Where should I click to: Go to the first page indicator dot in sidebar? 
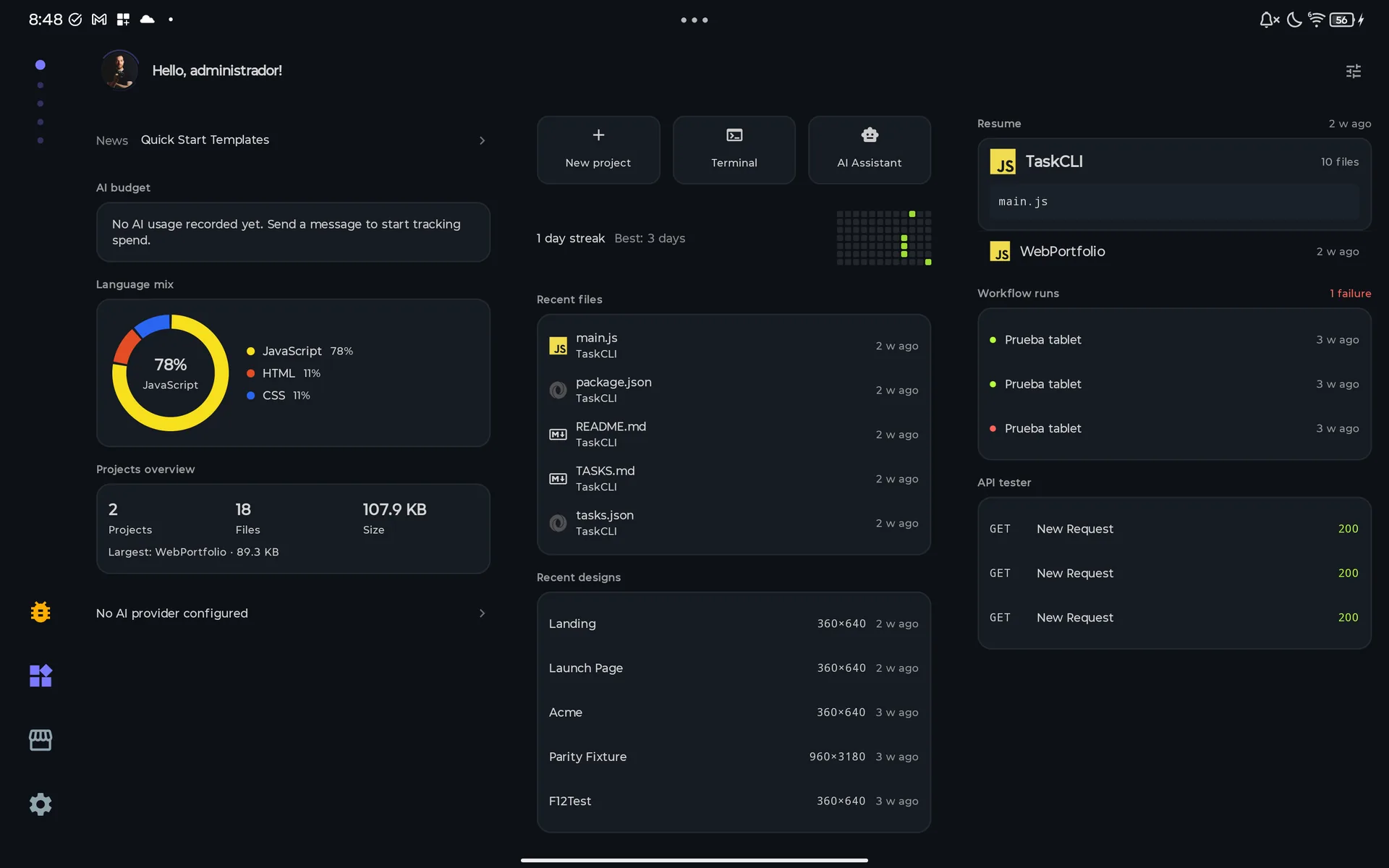click(x=41, y=65)
